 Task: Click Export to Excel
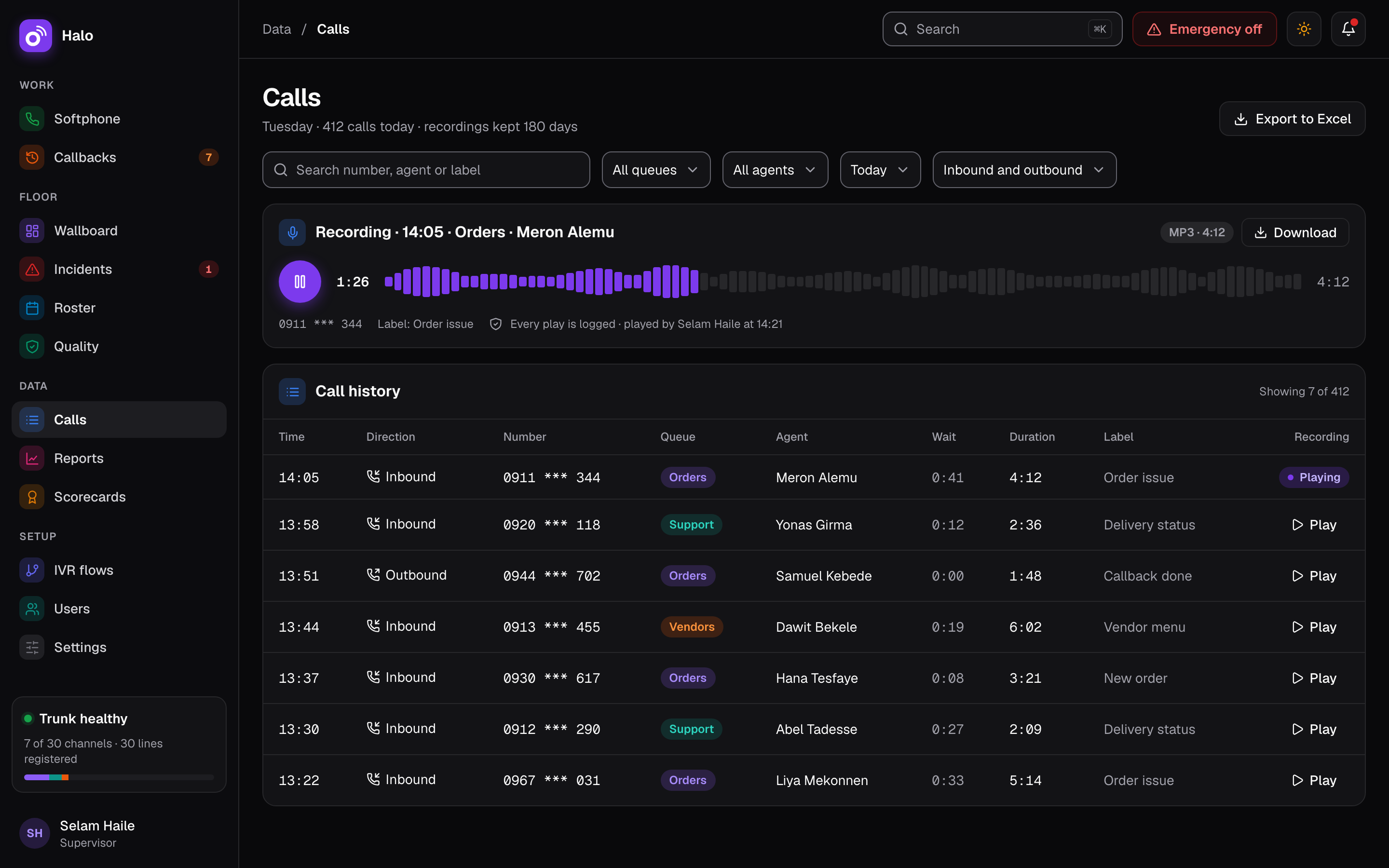pos(1292,119)
